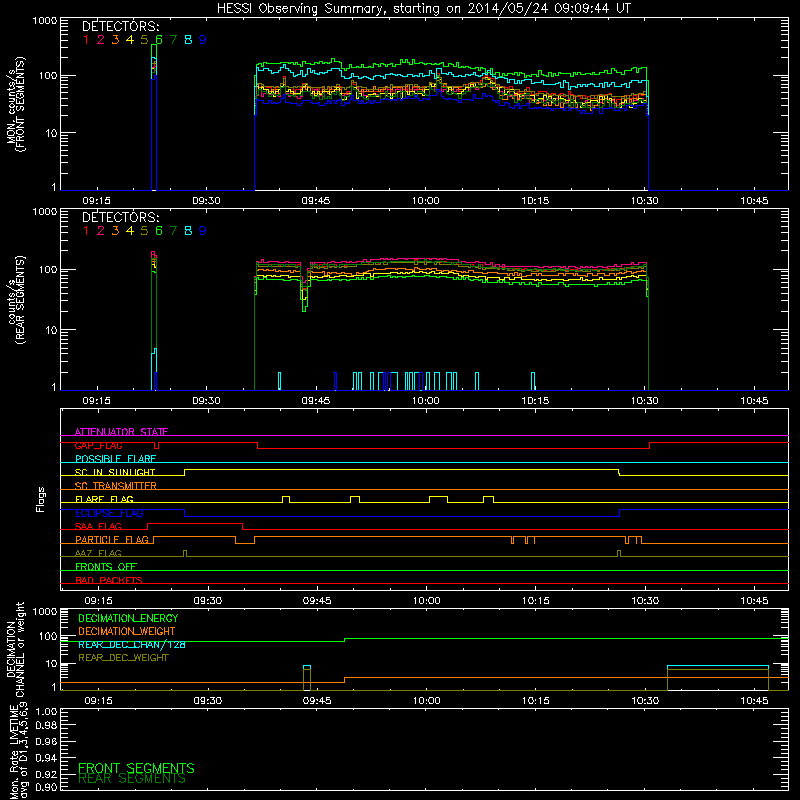Screen dimensions: 800x800
Task: Click the 10:15 tick in the rear segments plot
Action: coord(535,401)
